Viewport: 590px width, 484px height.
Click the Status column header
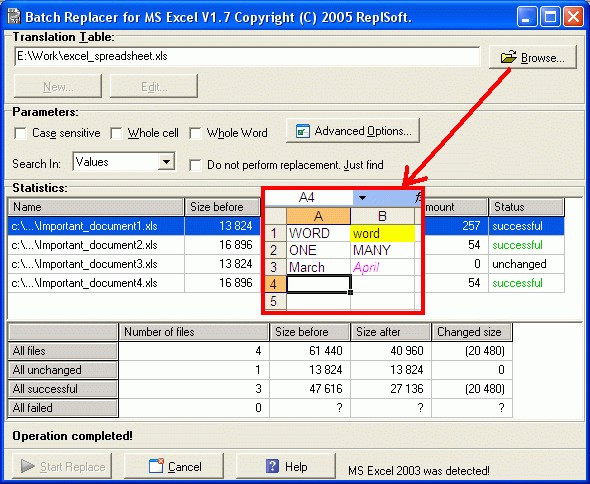click(x=526, y=207)
